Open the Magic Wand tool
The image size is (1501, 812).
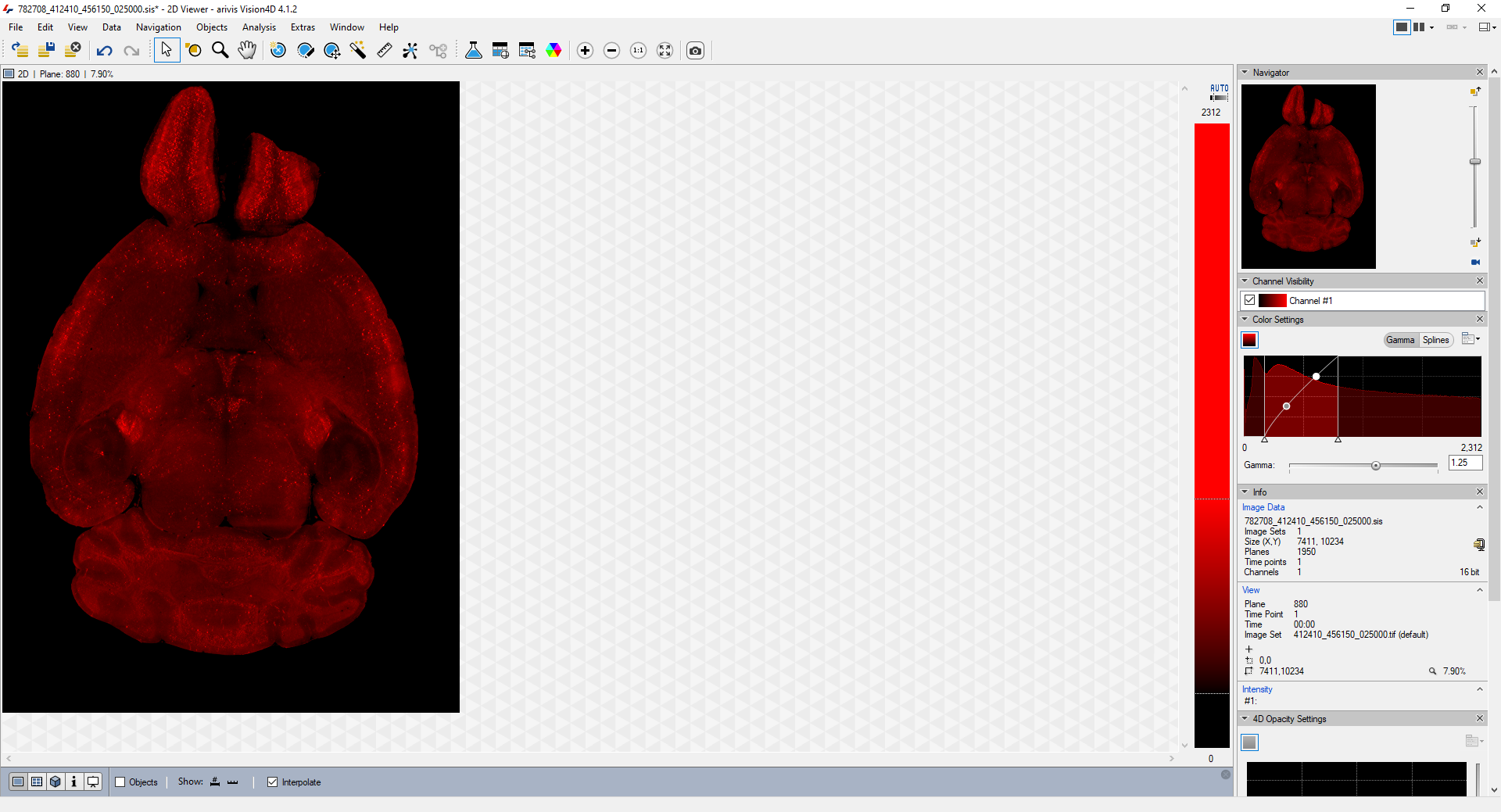pos(357,50)
